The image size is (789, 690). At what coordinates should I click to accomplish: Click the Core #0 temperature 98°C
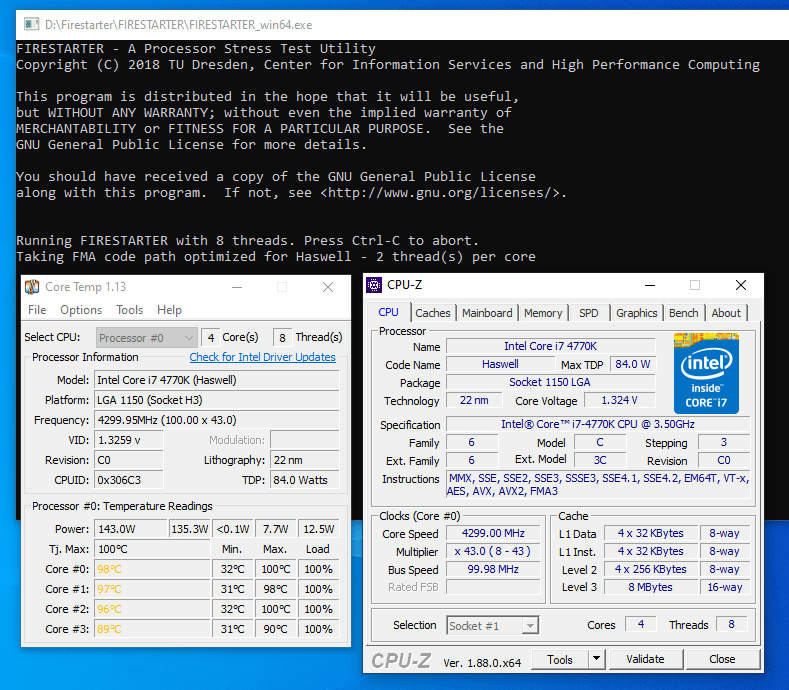[152, 569]
